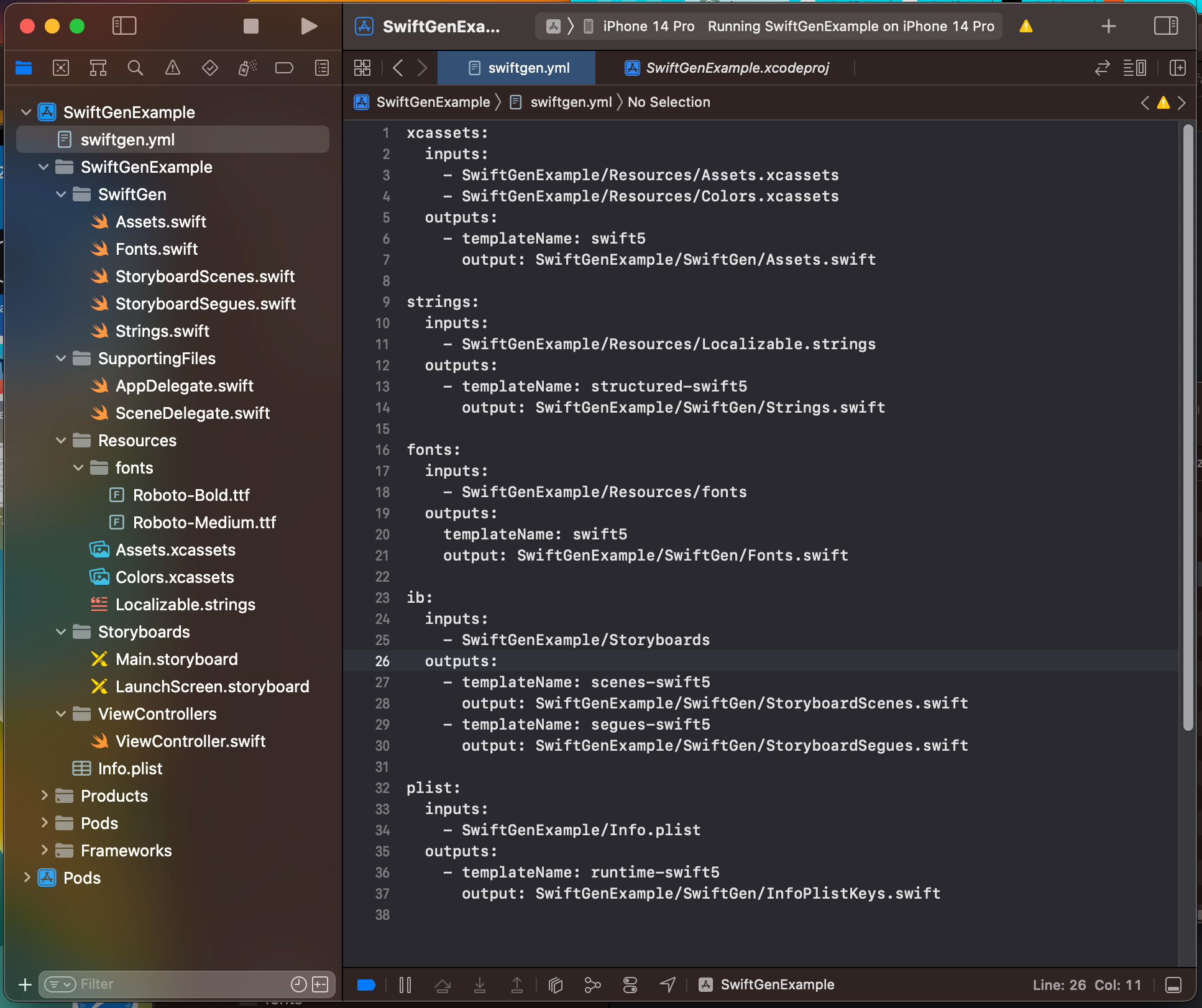Viewport: 1202px width, 1008px height.
Task: Collapse the SwiftGenExample project root
Action: (x=26, y=112)
